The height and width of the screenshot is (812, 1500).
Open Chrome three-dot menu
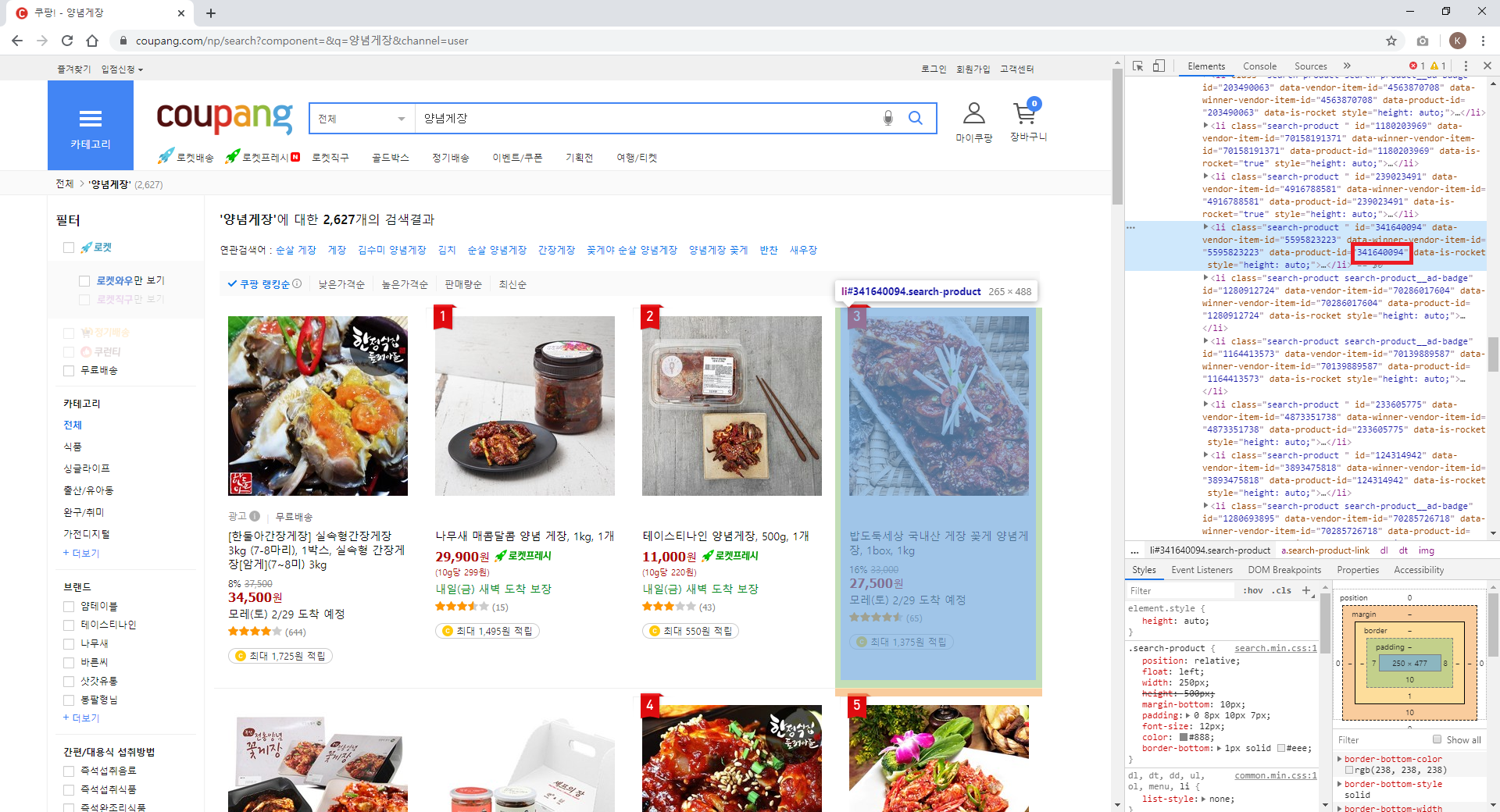point(1484,41)
